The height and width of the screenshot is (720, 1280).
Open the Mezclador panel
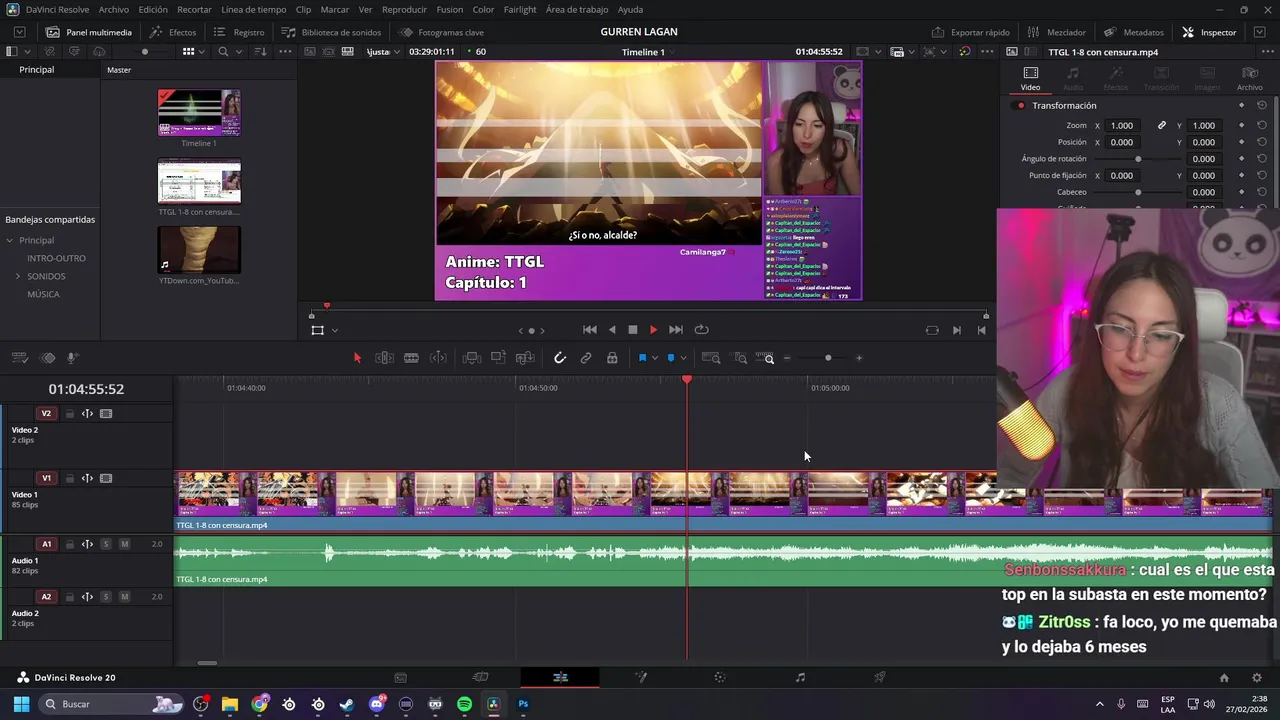[1056, 32]
